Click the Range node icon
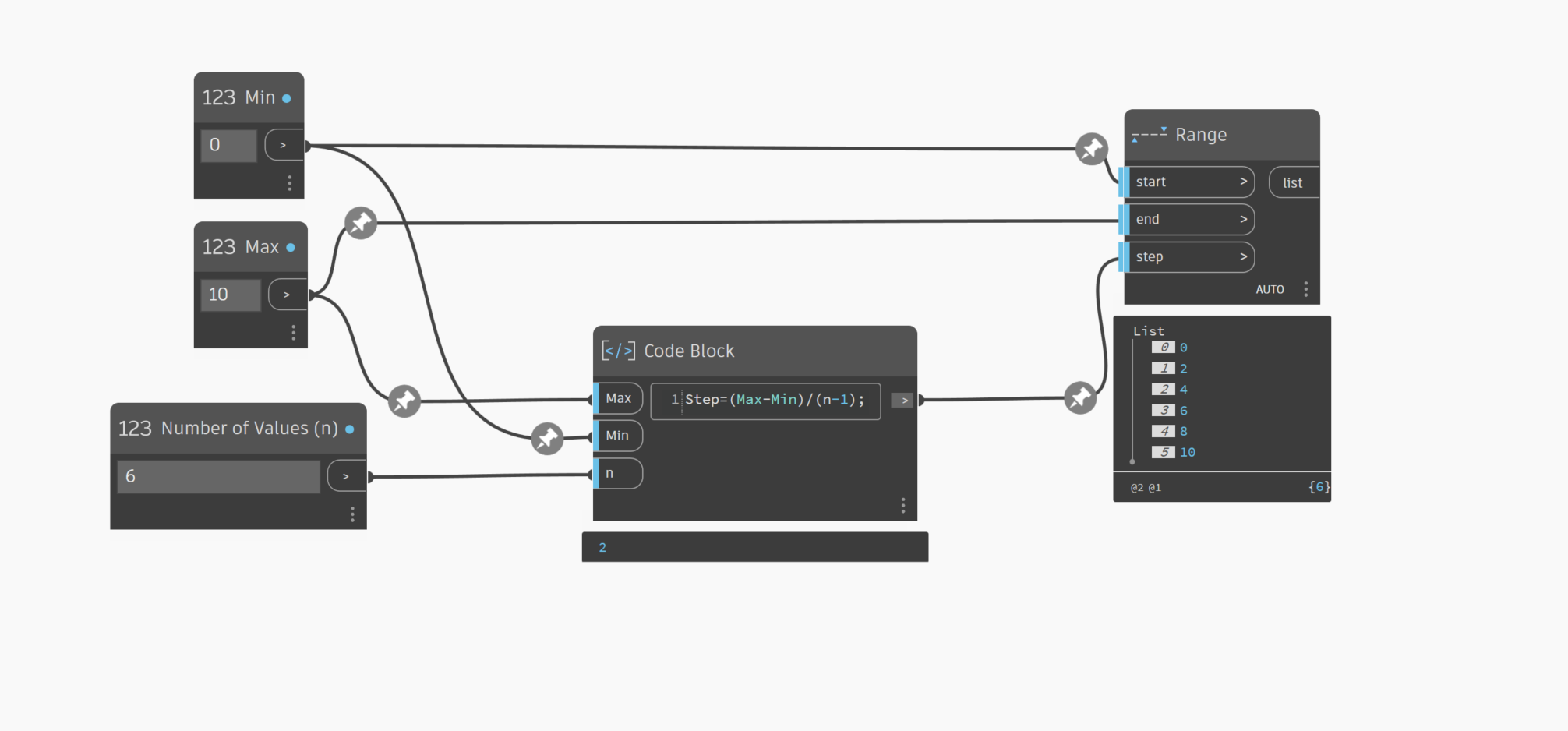Viewport: 1568px width, 731px height. pos(1149,135)
